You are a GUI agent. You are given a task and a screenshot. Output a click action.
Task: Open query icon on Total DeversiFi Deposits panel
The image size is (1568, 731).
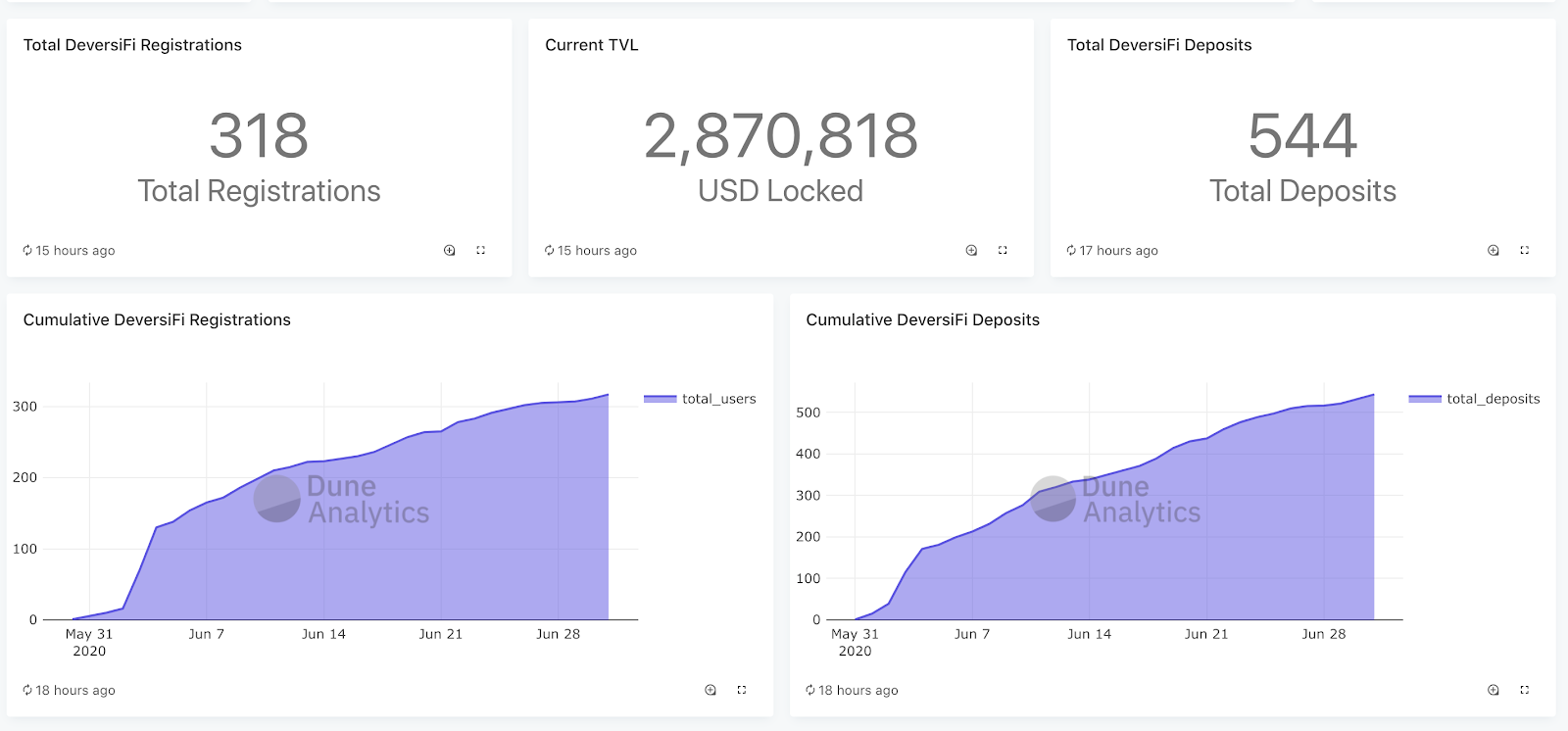[x=1494, y=251]
